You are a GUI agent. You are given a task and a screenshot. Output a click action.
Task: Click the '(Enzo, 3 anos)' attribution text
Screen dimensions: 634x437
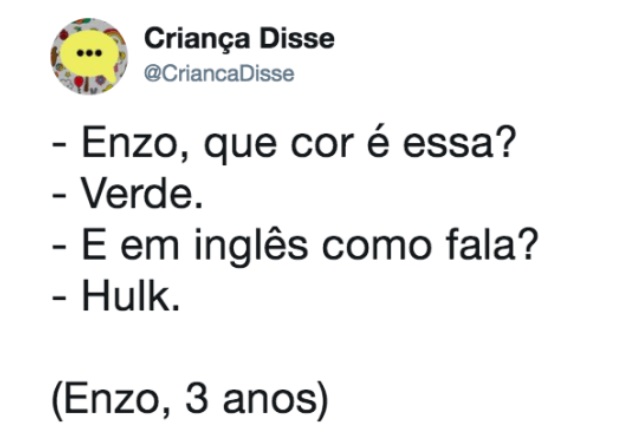[x=190, y=400]
